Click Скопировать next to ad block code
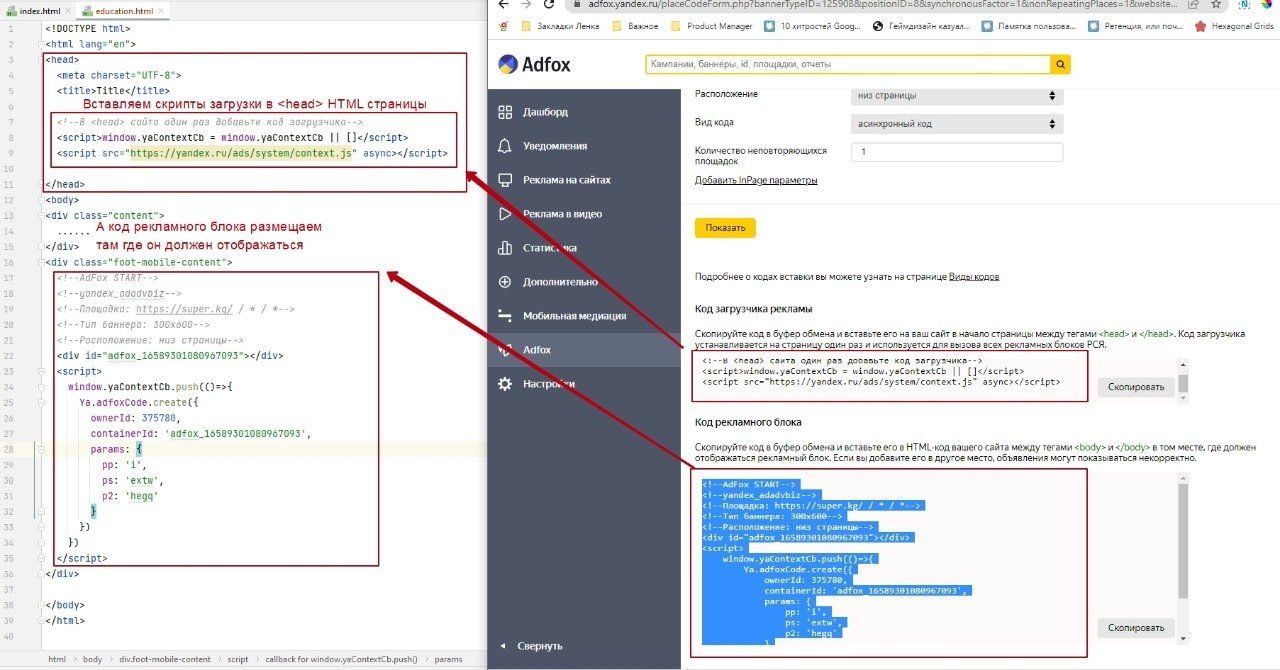 [1136, 628]
